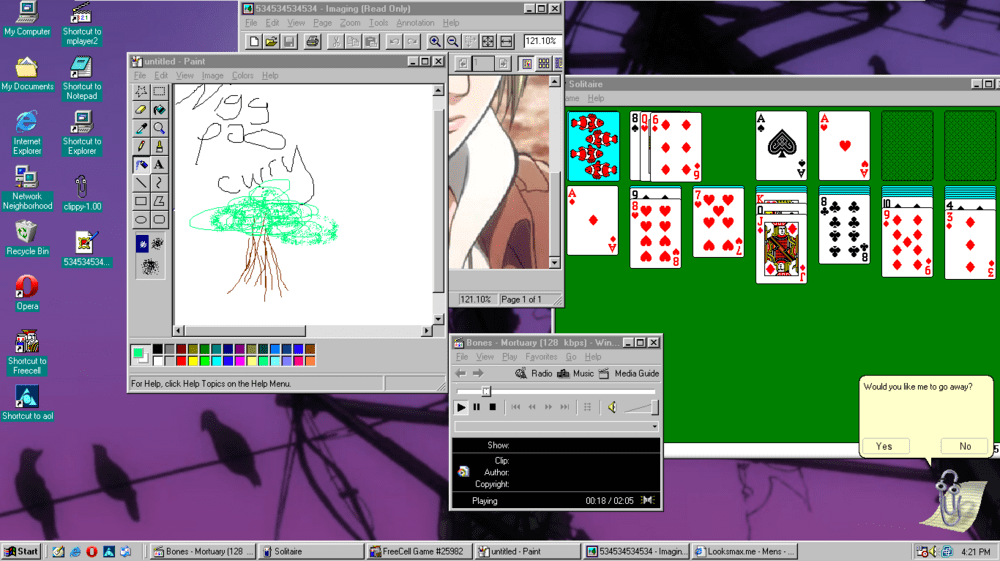Click No in Clippy's balloon
Viewport: 1000px width, 561px height.
tap(965, 446)
